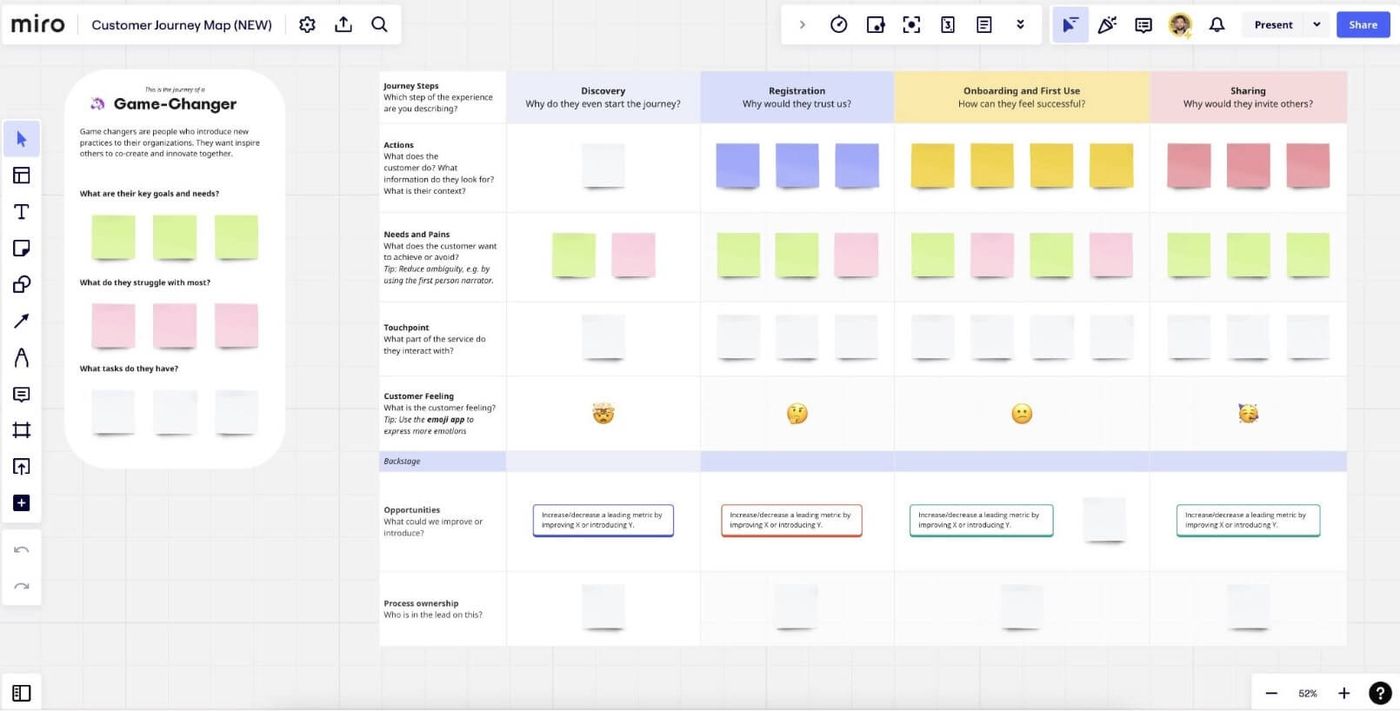
Task: Open the notes icon in top toolbar
Action: (x=984, y=25)
